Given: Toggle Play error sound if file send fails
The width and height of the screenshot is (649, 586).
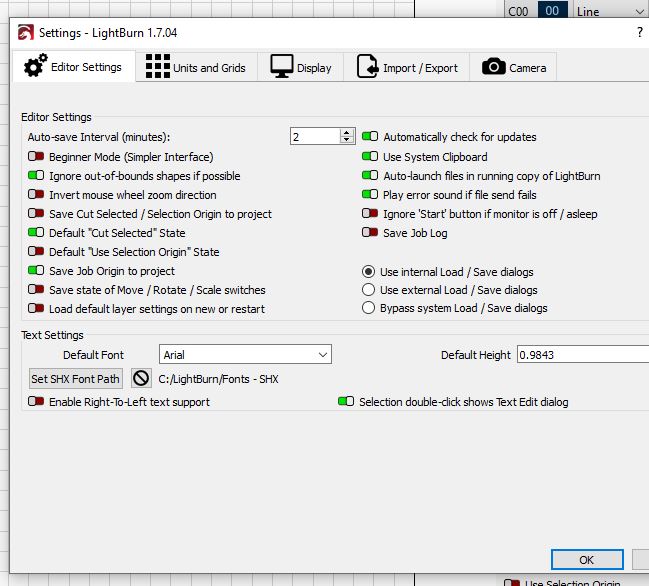Looking at the screenshot, I should [x=370, y=195].
